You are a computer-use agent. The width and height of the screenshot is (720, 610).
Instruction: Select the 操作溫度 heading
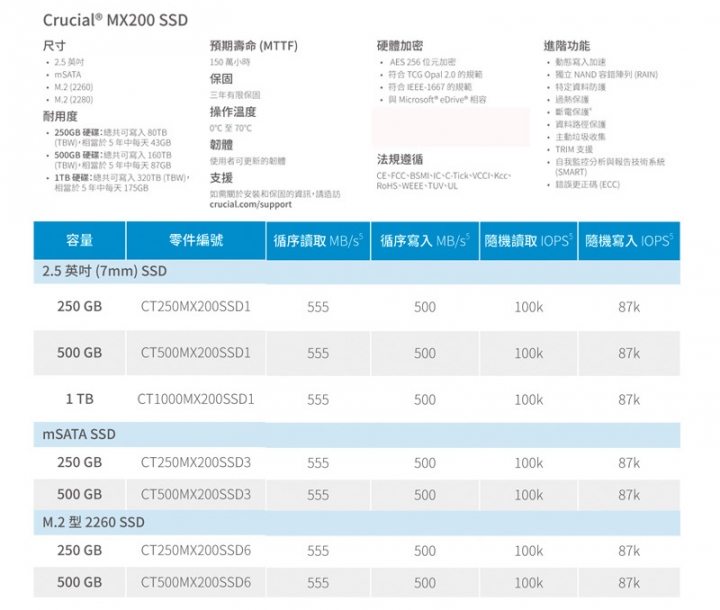(233, 112)
